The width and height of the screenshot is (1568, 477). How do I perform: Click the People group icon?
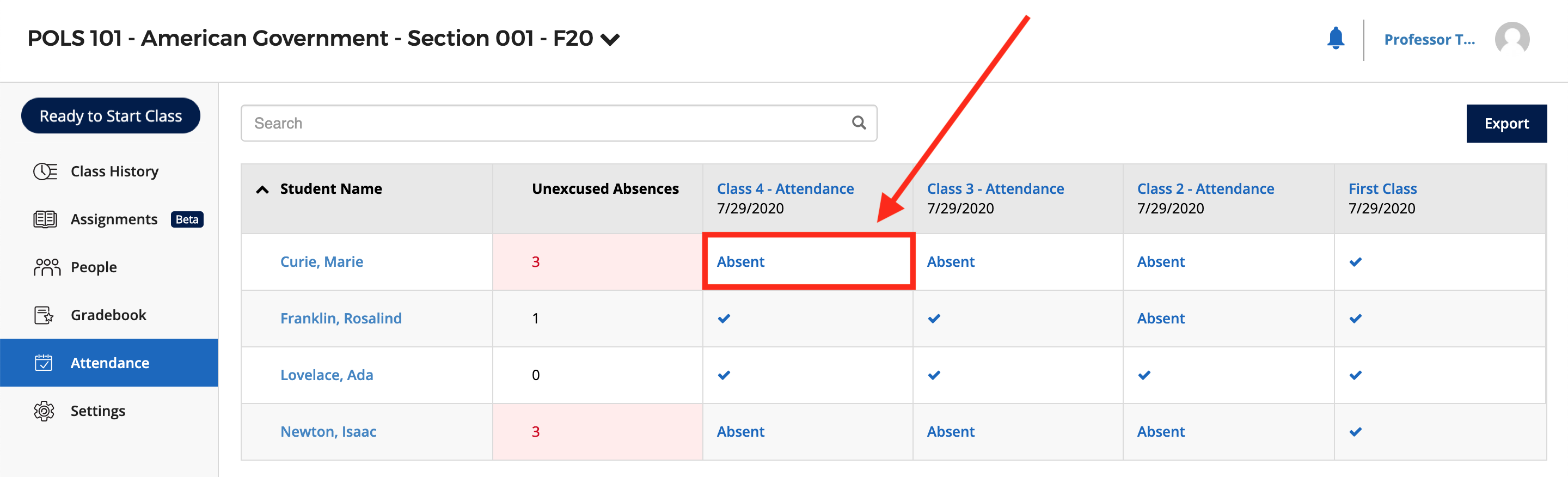(x=46, y=267)
